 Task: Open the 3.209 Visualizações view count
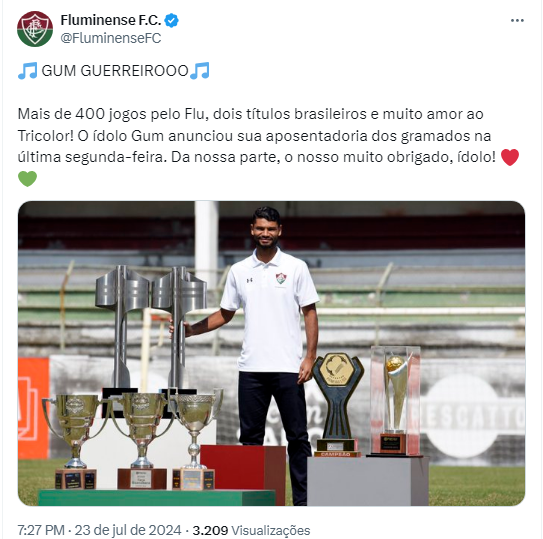(x=251, y=530)
